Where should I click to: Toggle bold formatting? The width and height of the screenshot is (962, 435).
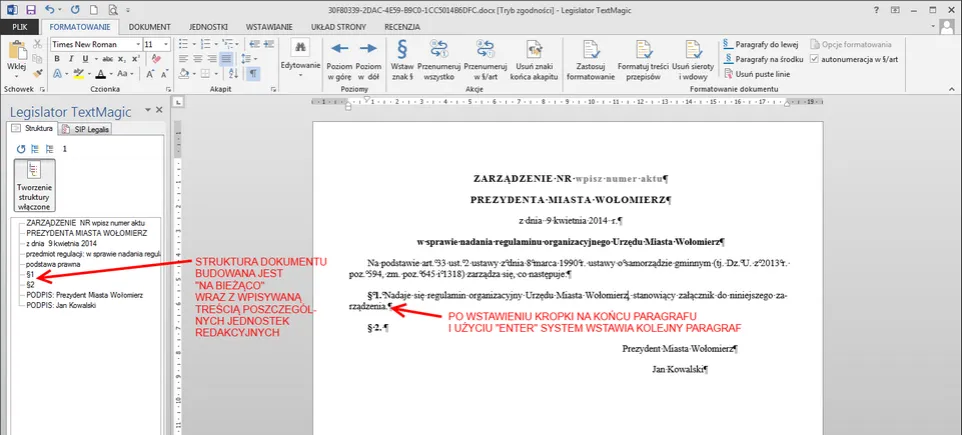pos(57,59)
